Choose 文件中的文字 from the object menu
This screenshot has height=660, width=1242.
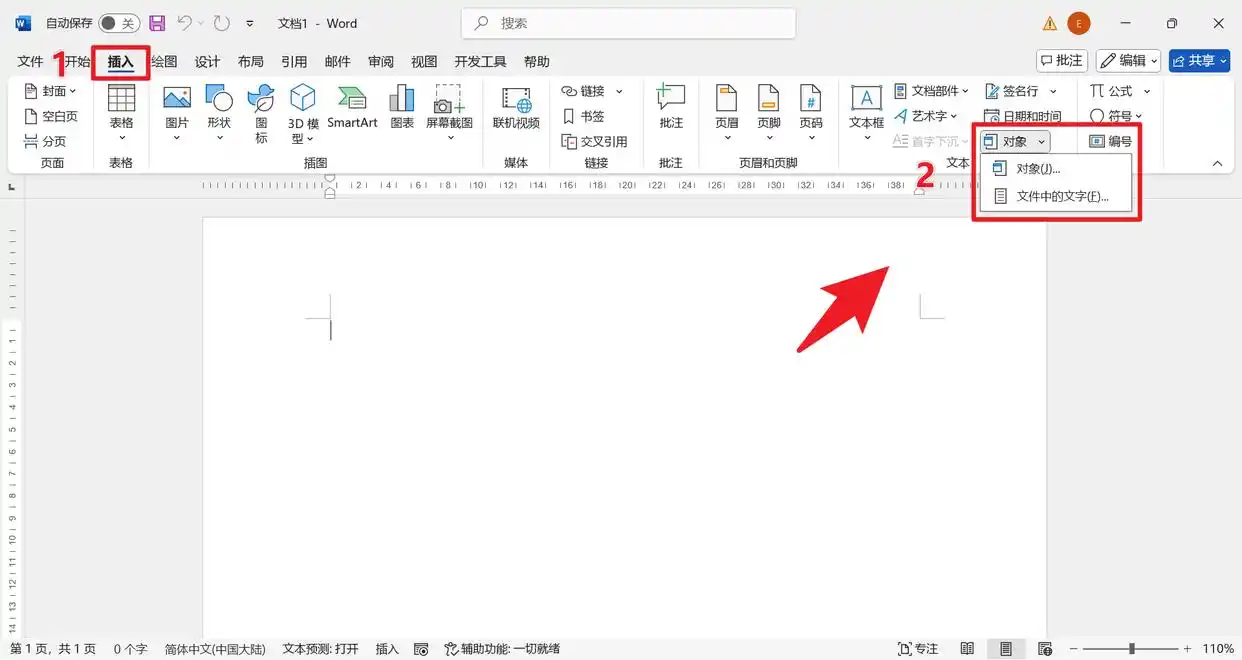point(1063,196)
